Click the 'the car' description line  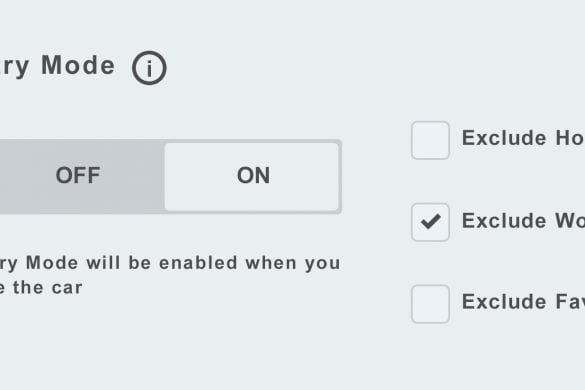pyautogui.click(x=48, y=288)
